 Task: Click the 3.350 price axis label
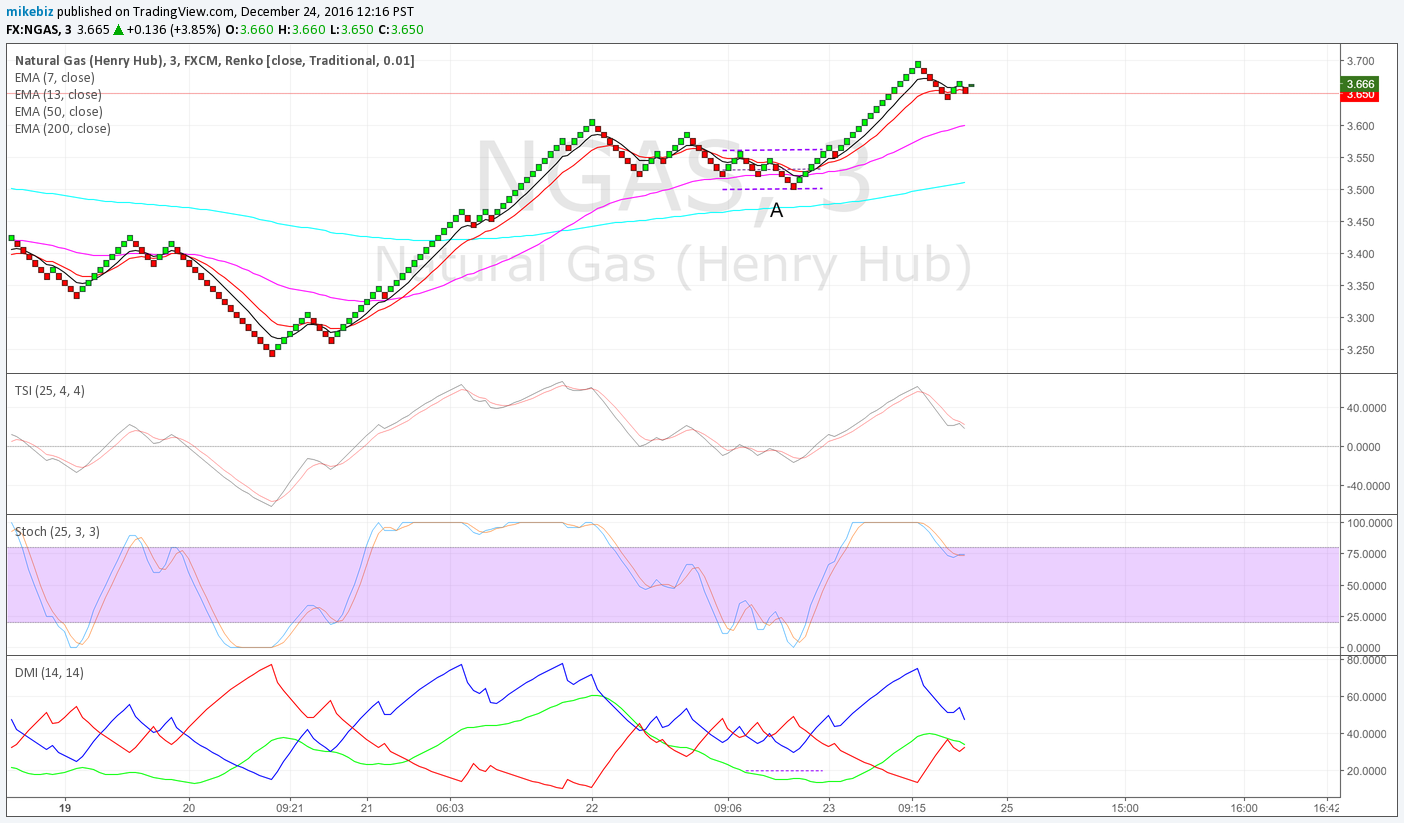[1360, 286]
